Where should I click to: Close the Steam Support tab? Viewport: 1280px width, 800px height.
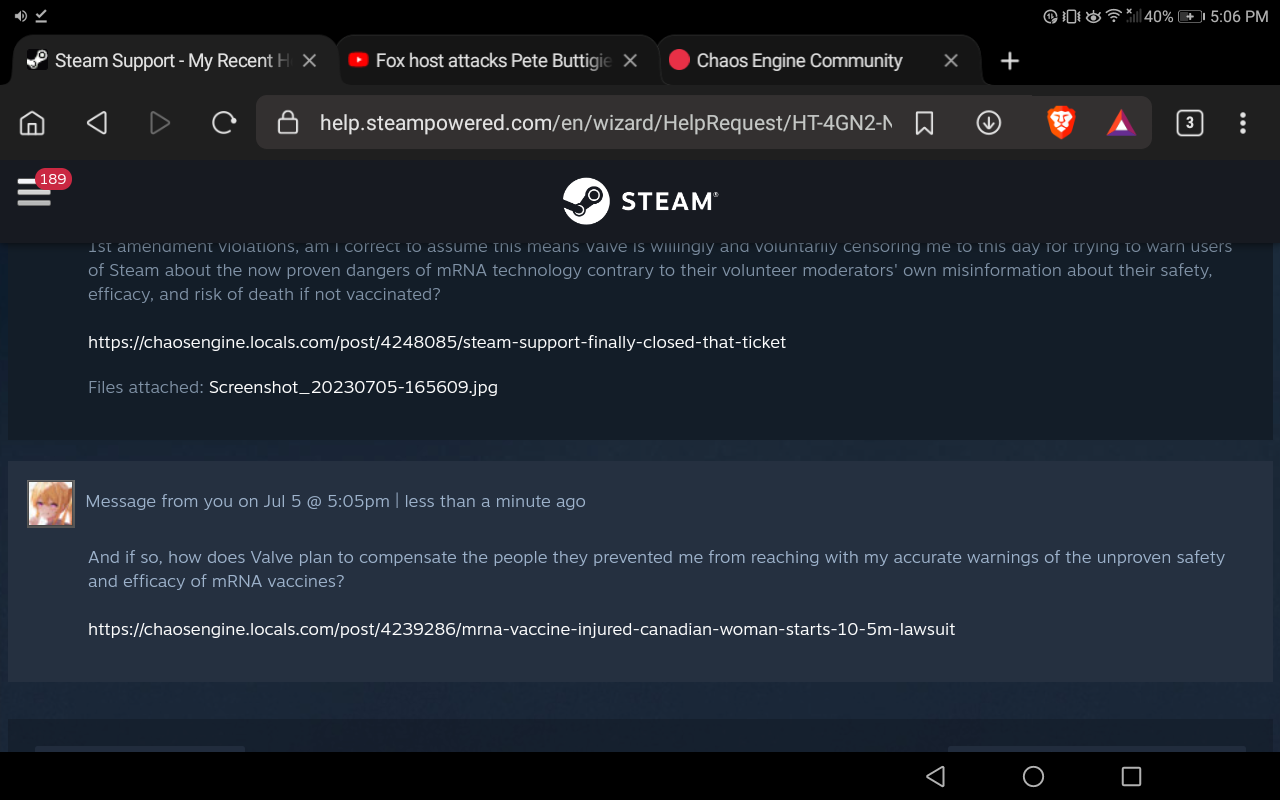310,61
